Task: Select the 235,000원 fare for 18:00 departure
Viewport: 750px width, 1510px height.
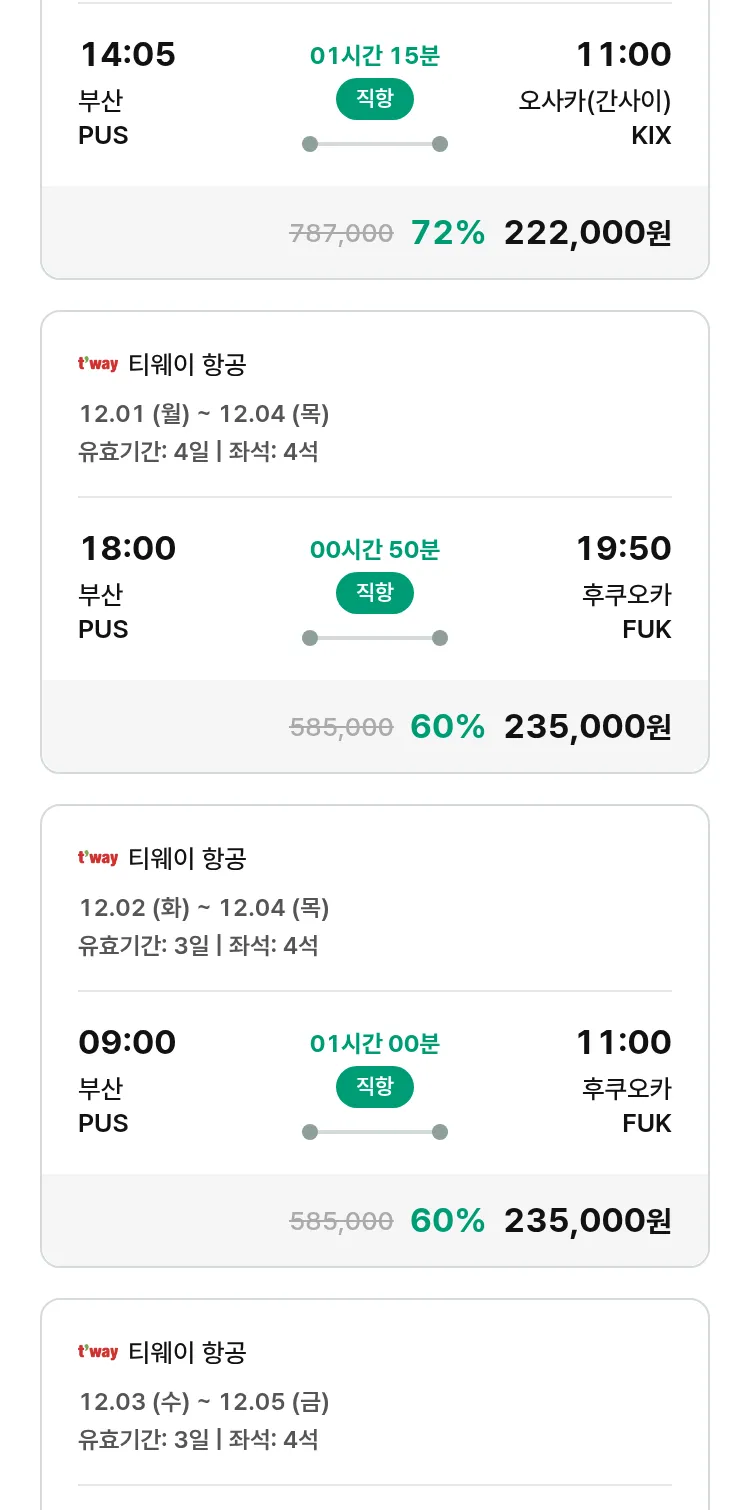Action: [587, 727]
